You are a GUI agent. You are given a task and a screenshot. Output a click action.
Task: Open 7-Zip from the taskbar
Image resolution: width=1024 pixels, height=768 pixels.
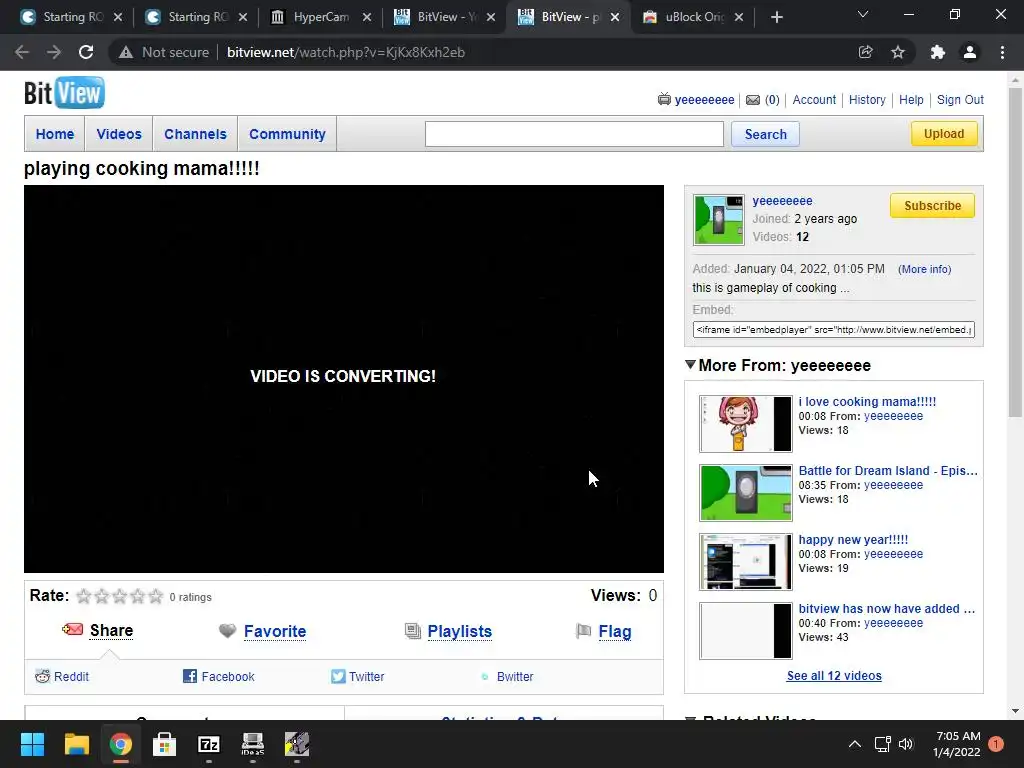(x=209, y=744)
